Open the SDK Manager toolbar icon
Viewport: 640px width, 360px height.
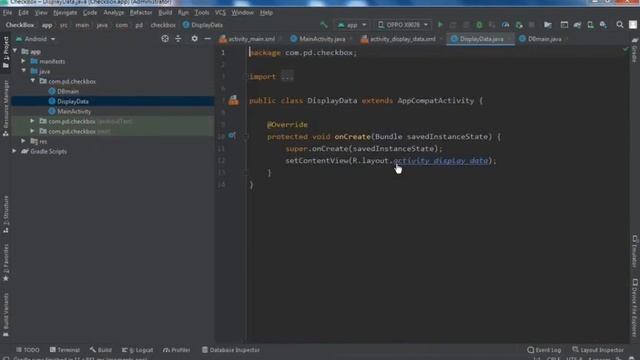click(603, 25)
